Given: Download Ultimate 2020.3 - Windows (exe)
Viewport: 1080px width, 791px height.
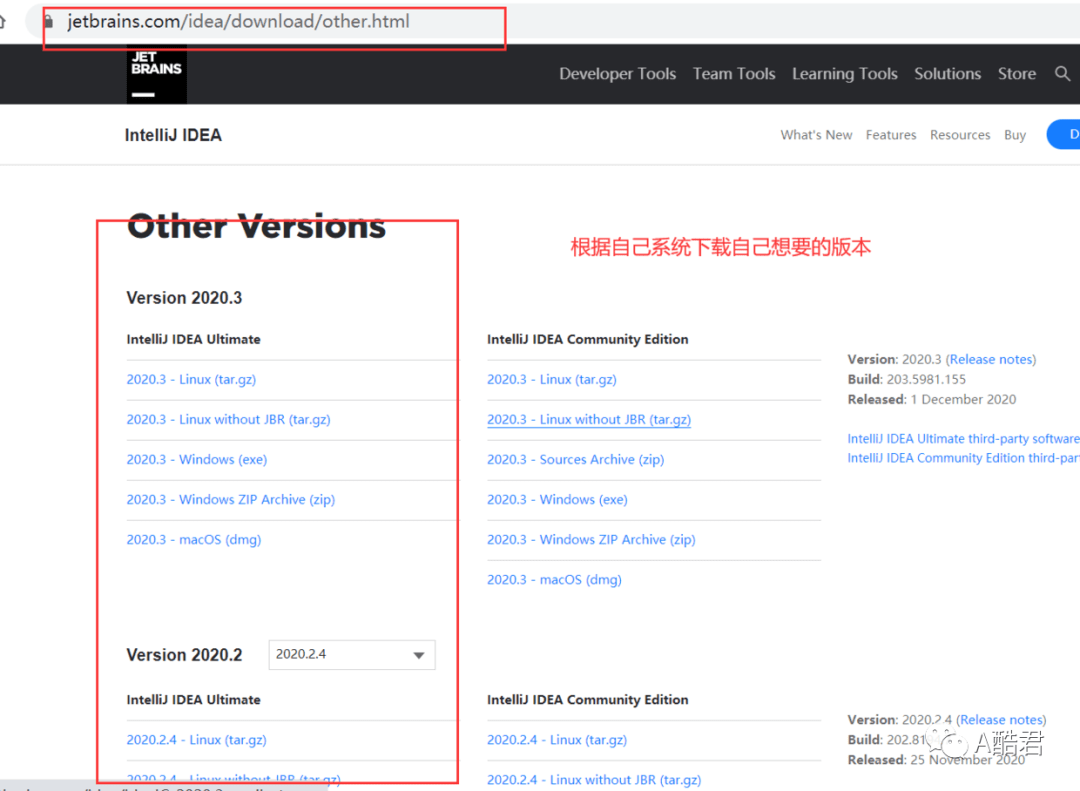Looking at the screenshot, I should 196,460.
